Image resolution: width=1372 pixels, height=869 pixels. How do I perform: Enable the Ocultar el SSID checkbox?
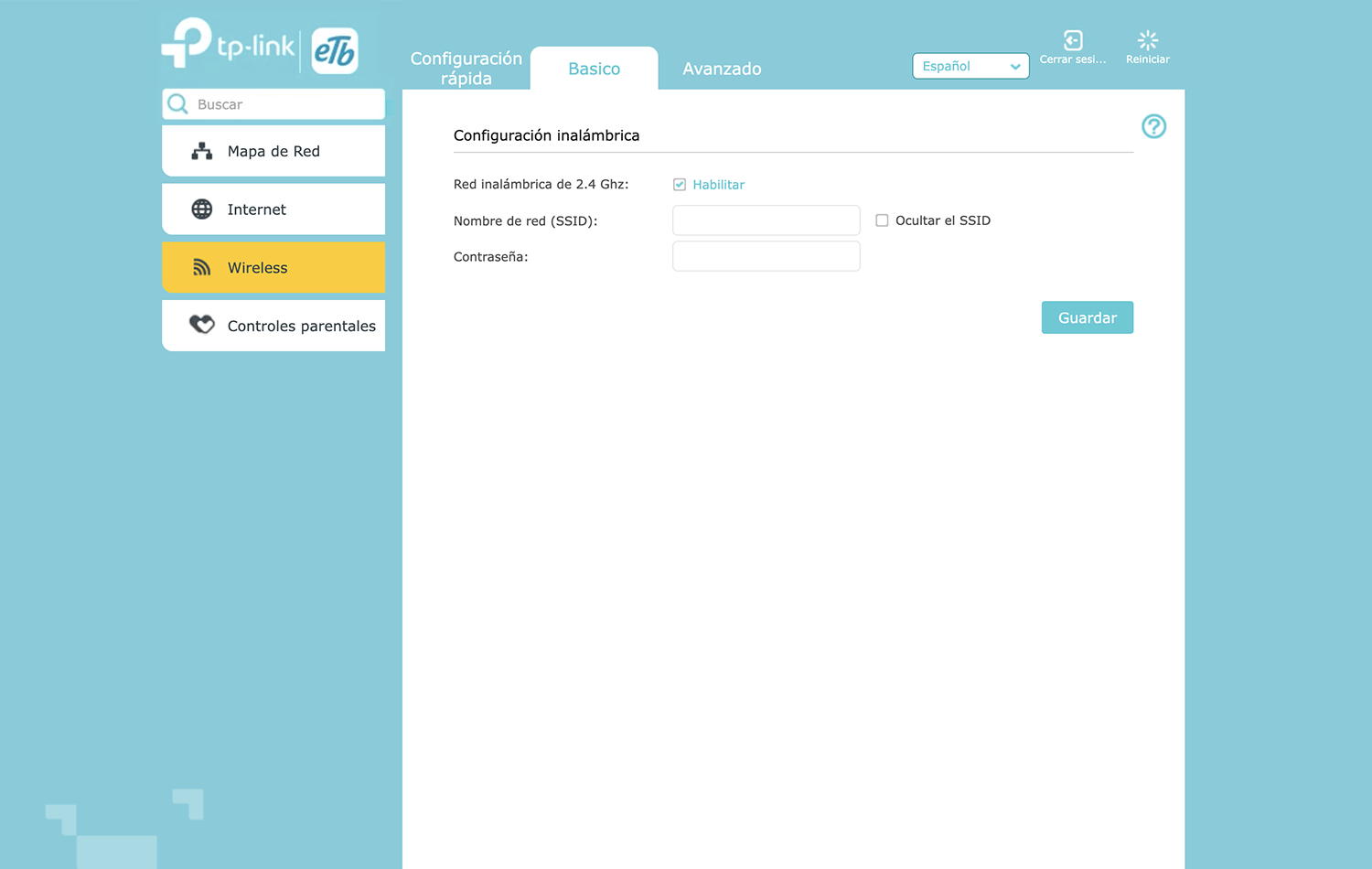click(882, 220)
